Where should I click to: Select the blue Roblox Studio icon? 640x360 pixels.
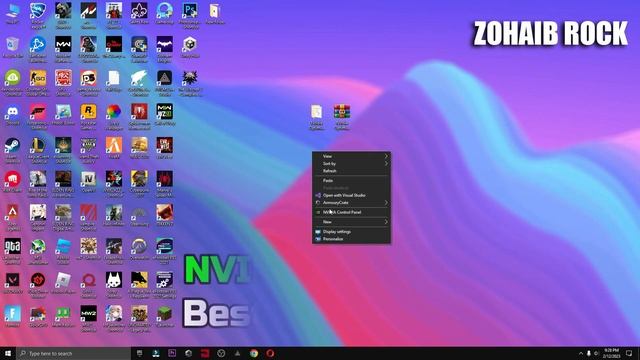pyautogui.click(x=63, y=246)
